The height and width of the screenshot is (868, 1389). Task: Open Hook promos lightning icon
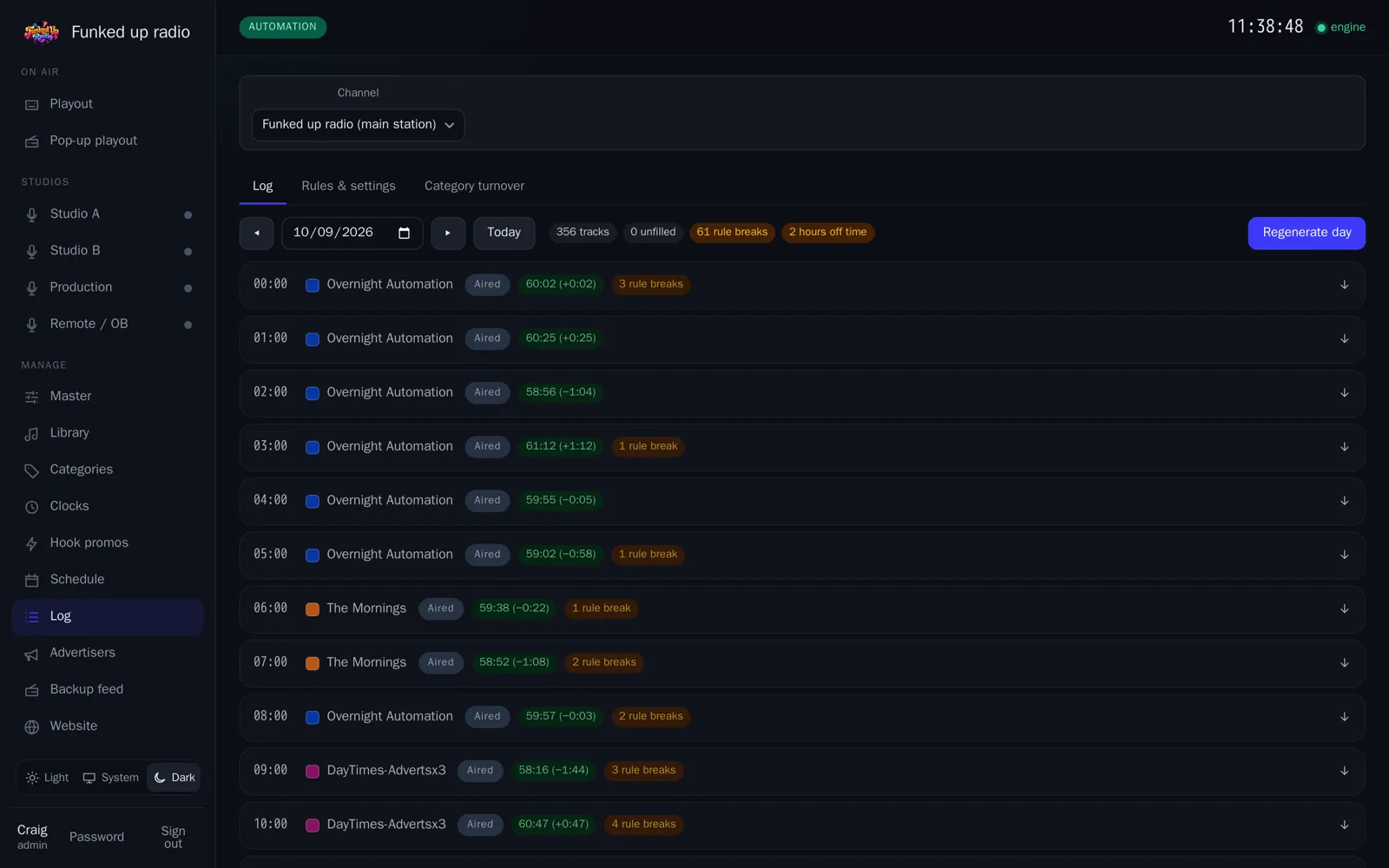[x=32, y=543]
